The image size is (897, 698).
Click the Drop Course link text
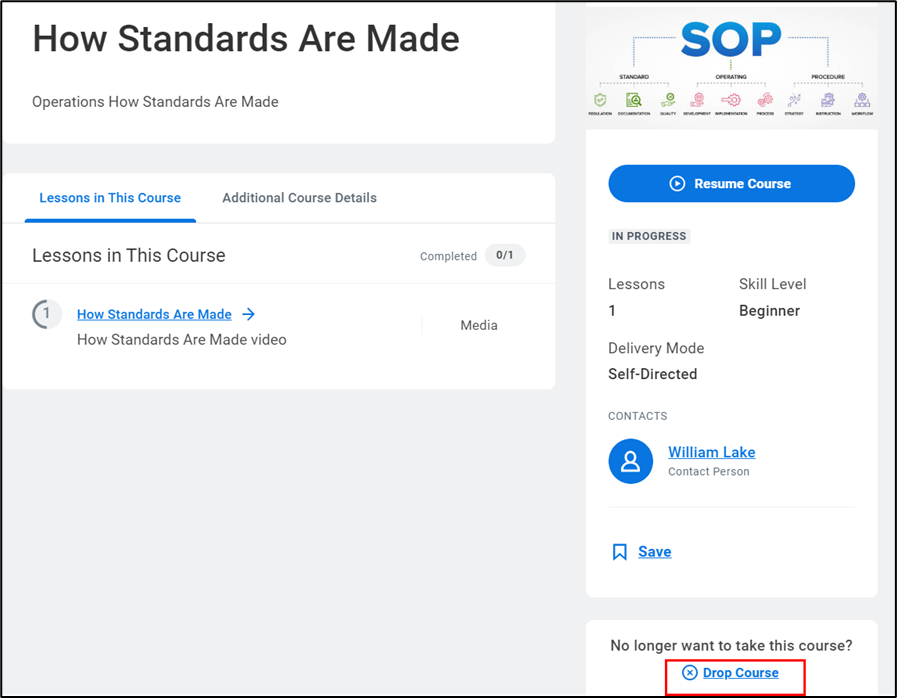click(x=740, y=673)
